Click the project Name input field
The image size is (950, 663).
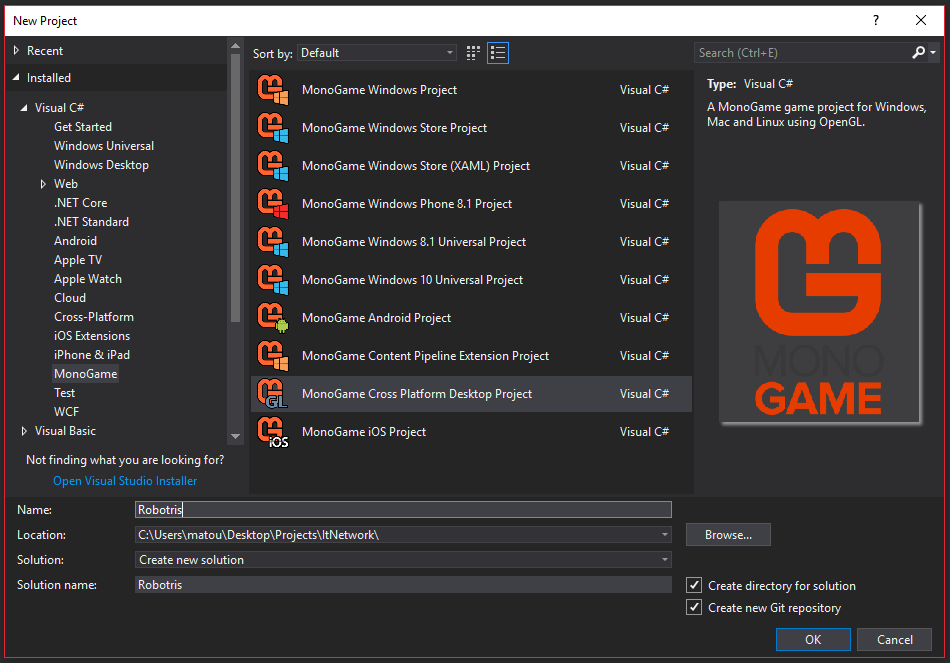pos(403,510)
